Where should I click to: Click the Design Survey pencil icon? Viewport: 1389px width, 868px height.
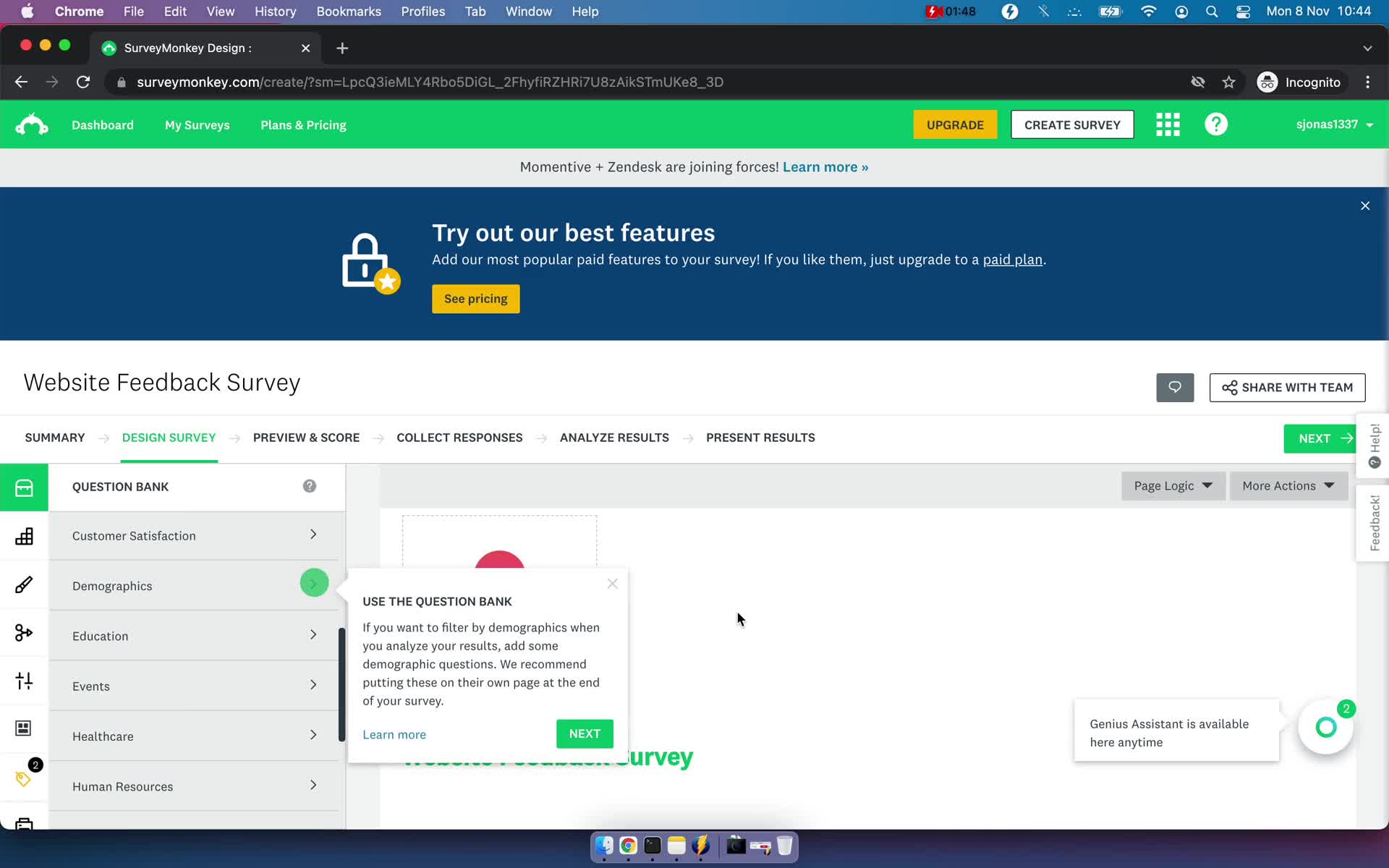click(24, 584)
